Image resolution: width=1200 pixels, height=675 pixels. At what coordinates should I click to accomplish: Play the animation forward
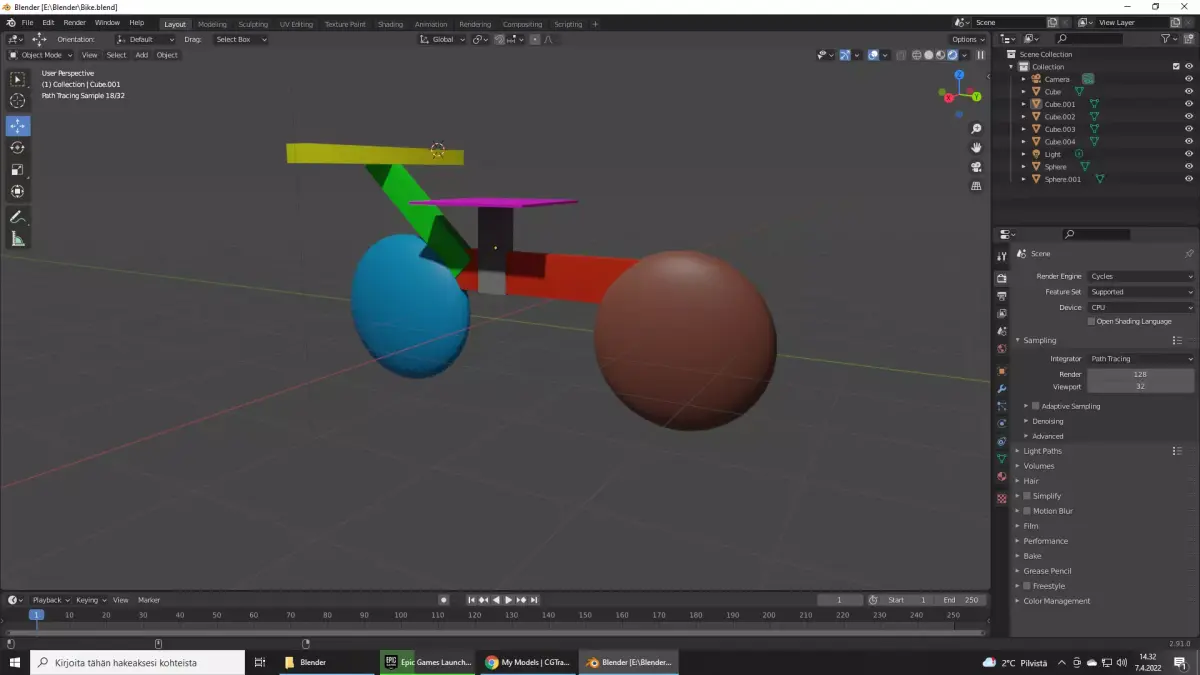[509, 600]
